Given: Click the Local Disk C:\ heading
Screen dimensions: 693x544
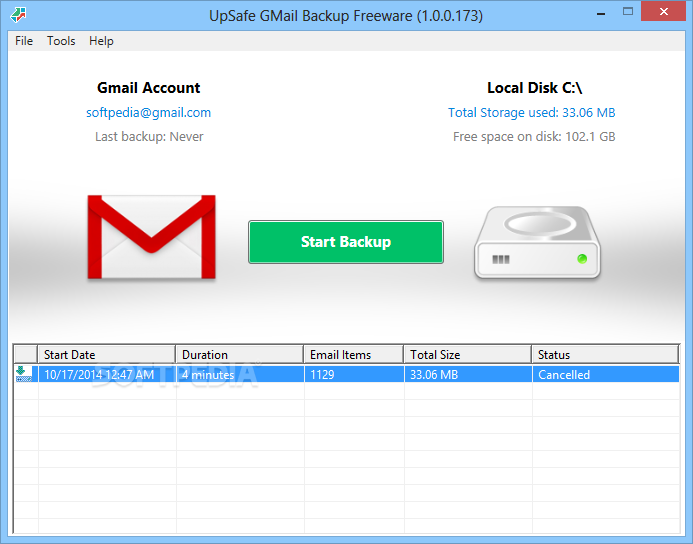Looking at the screenshot, I should (534, 88).
